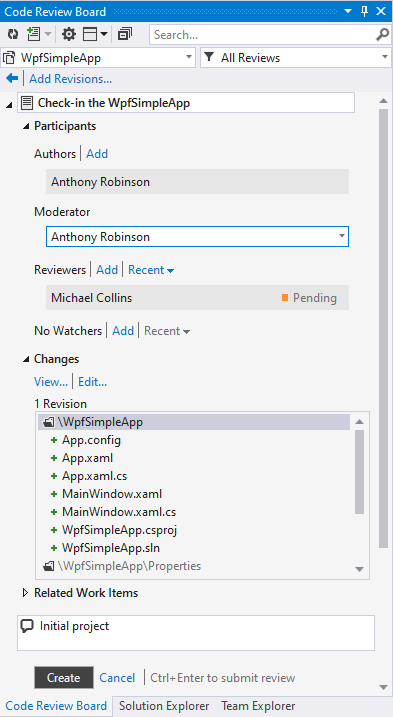Click the main panel scroll down arrow
This screenshot has height=717, width=393.
click(x=384, y=687)
